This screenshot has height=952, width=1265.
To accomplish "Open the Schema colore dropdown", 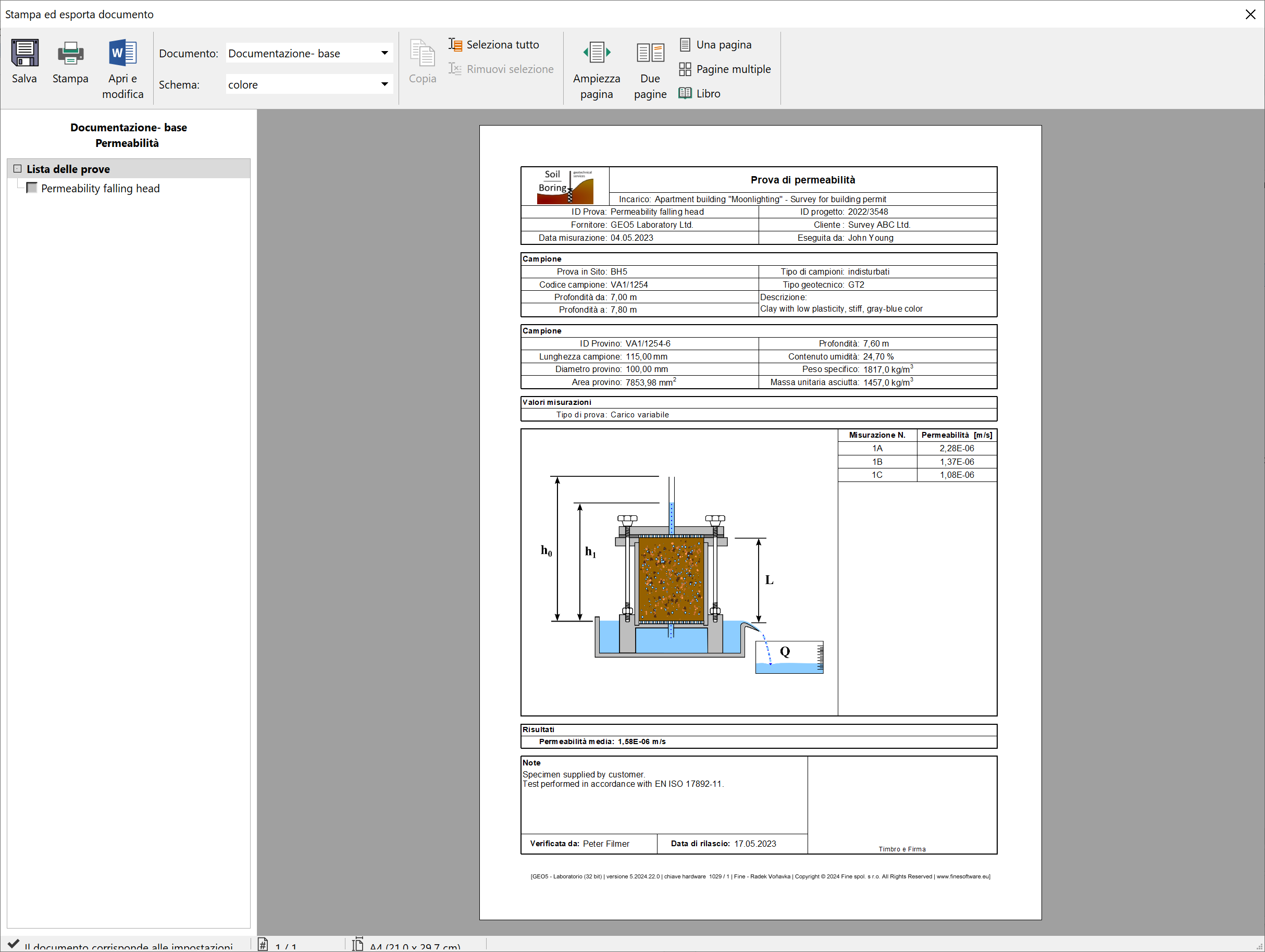I will (x=385, y=84).
